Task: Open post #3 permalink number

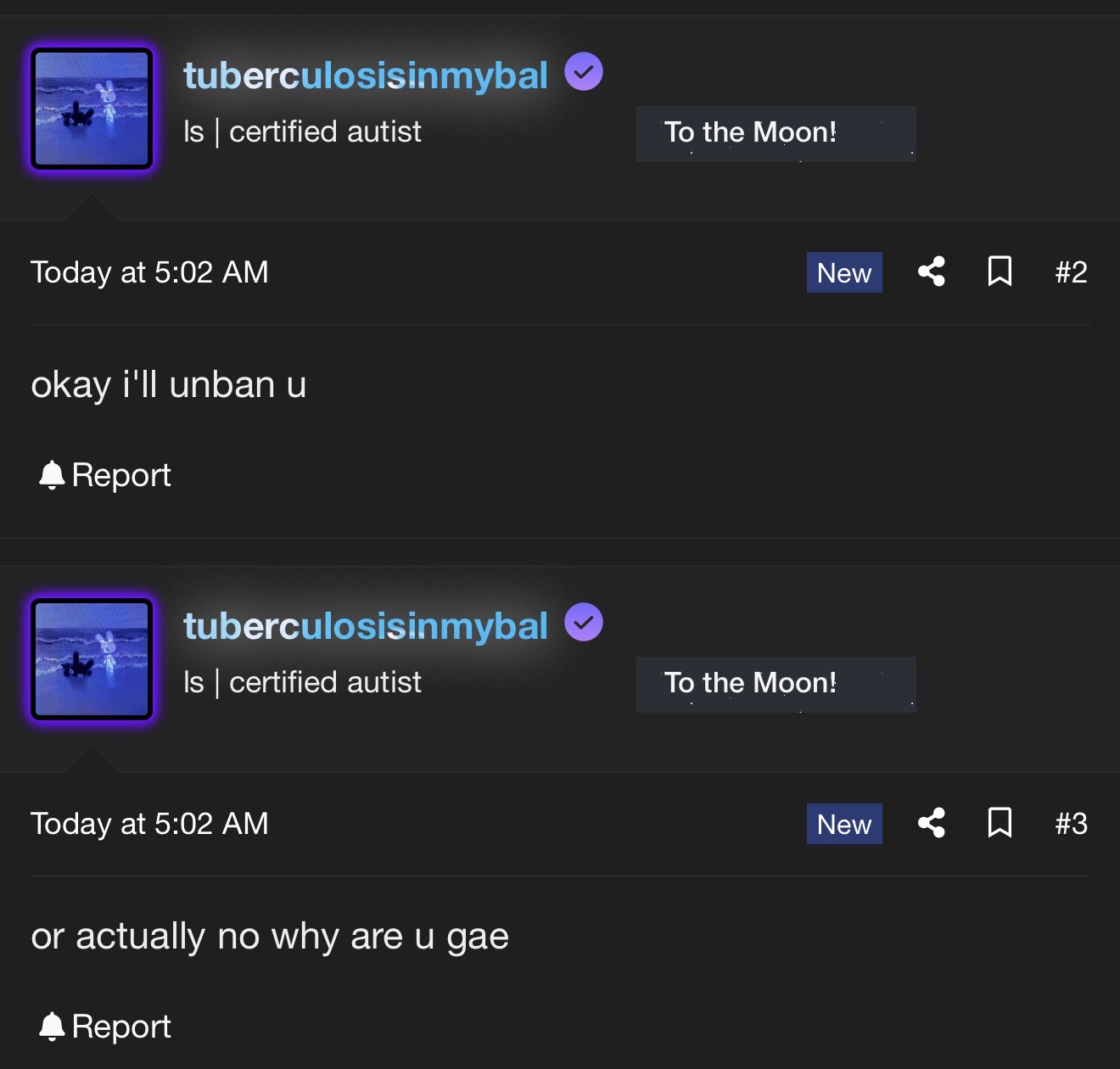Action: click(1071, 824)
